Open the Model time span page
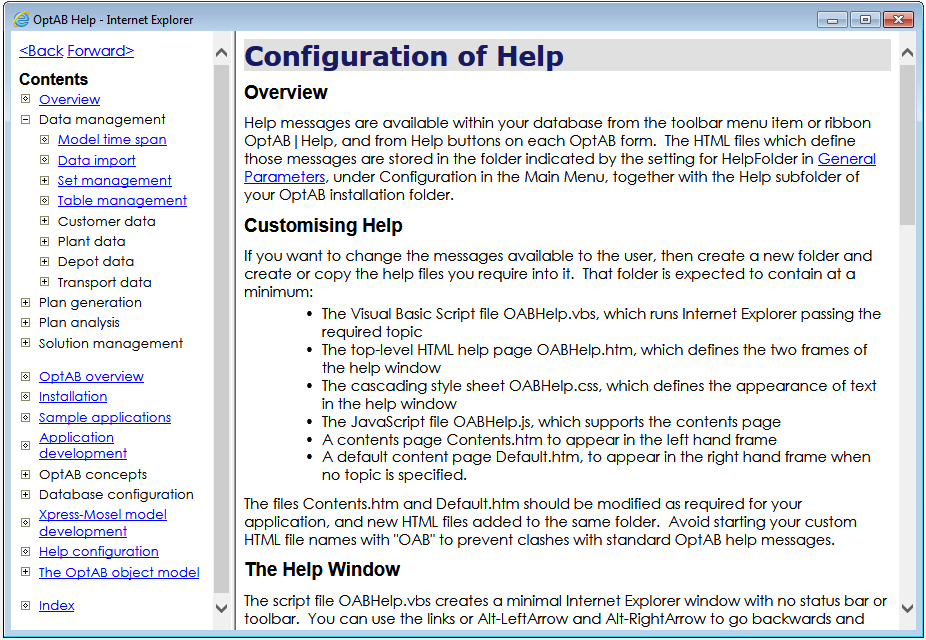 [111, 139]
